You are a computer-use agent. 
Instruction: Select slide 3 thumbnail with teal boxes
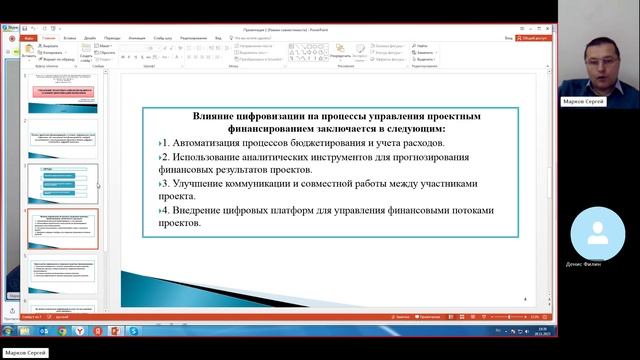point(63,184)
